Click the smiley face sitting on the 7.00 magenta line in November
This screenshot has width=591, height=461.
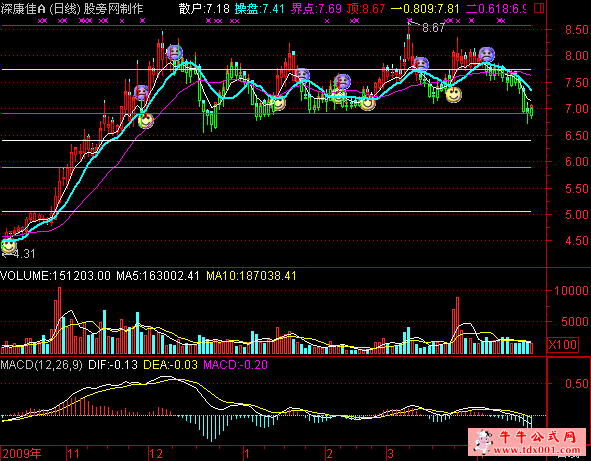145,121
